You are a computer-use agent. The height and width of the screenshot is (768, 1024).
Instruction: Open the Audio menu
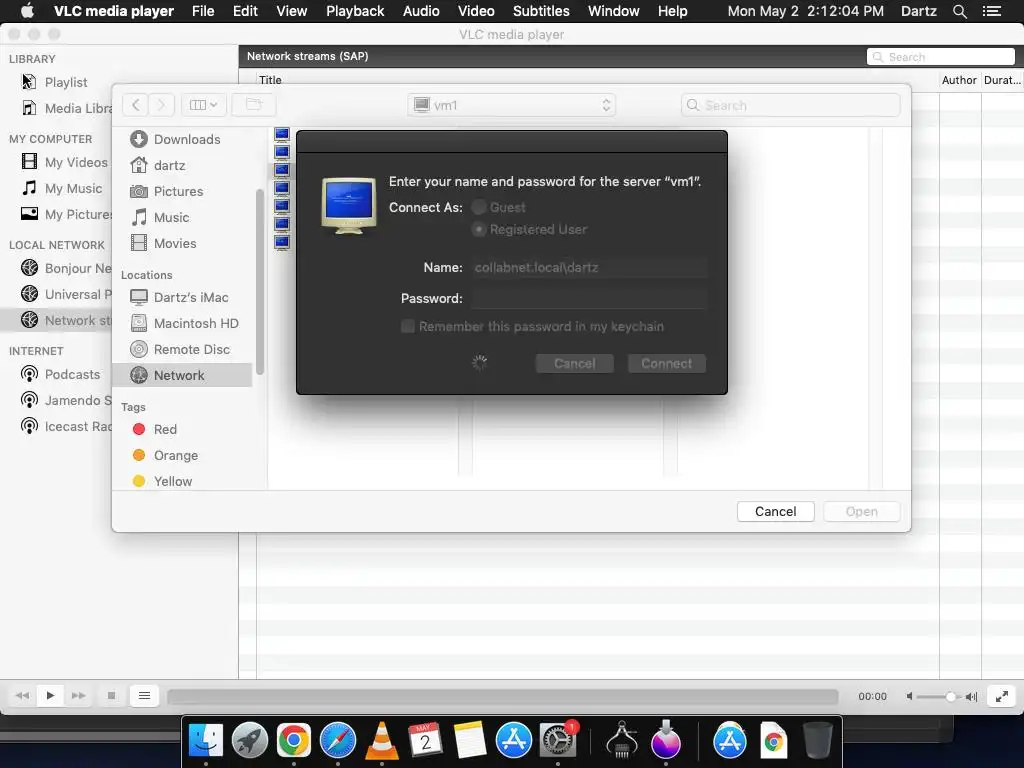point(421,11)
